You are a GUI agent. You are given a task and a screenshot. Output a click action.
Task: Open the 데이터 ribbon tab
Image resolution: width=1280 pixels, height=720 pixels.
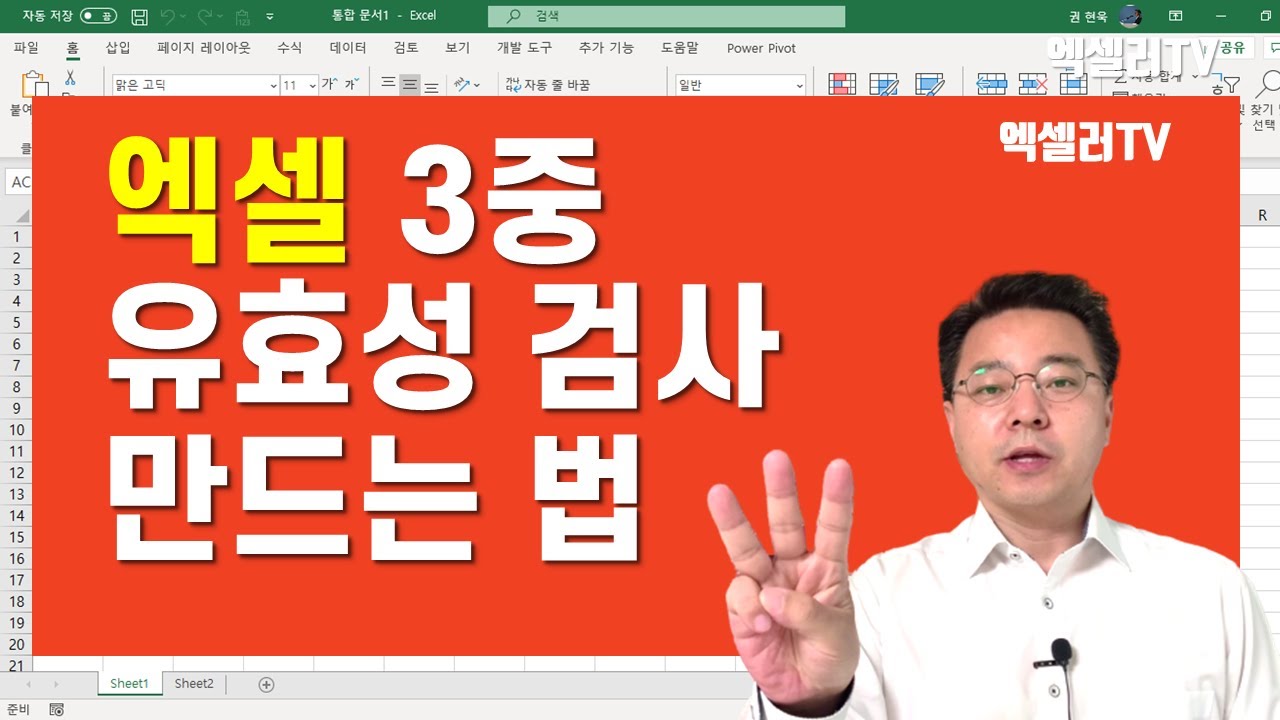(x=348, y=48)
